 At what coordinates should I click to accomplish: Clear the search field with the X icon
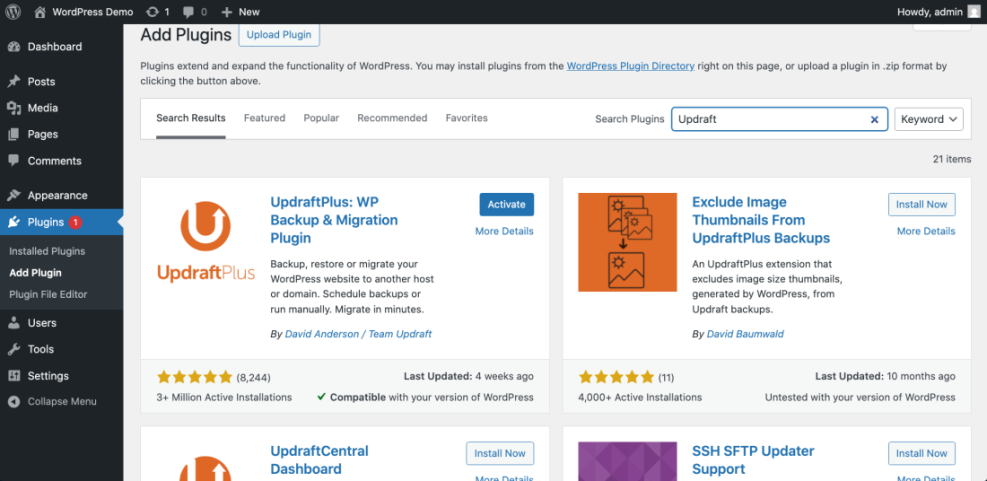tap(874, 119)
